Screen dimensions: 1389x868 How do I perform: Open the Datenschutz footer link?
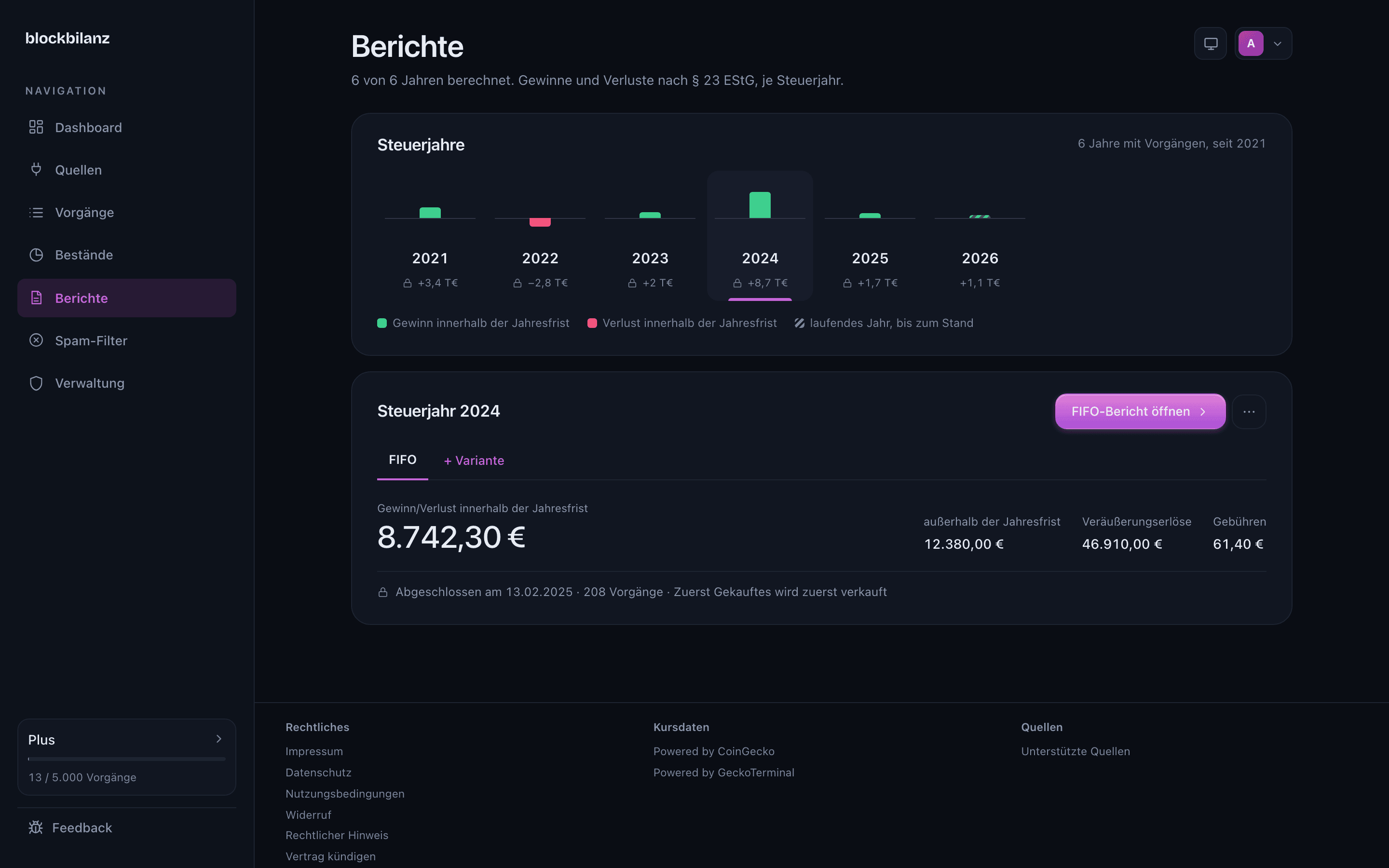318,773
